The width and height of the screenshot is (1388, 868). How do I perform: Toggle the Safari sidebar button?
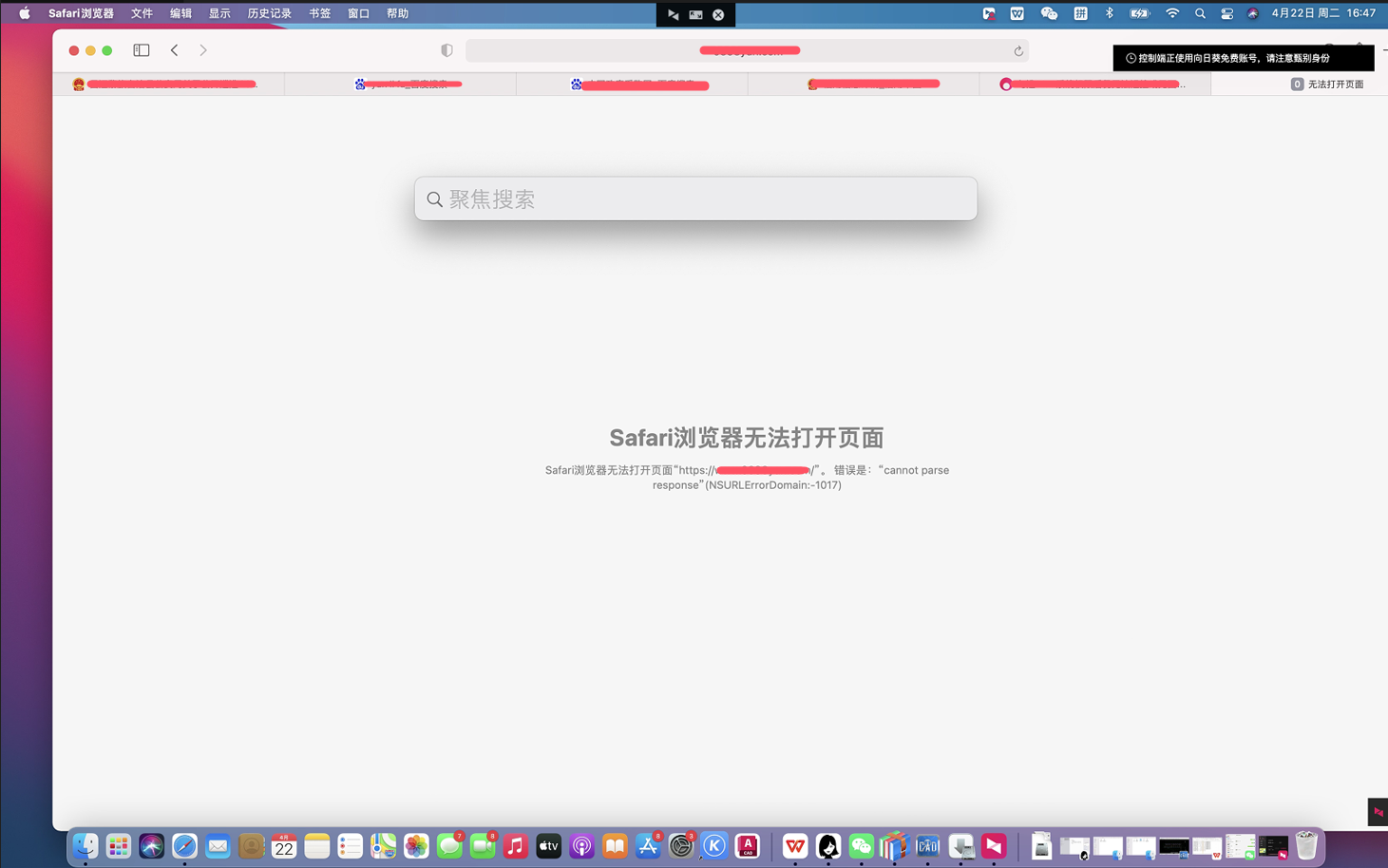(142, 50)
